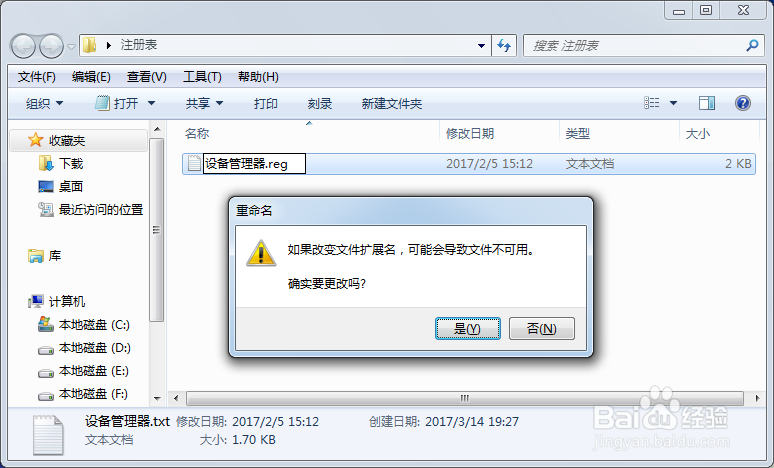Expand the 共享 dropdown
774x468 pixels.
[204, 103]
